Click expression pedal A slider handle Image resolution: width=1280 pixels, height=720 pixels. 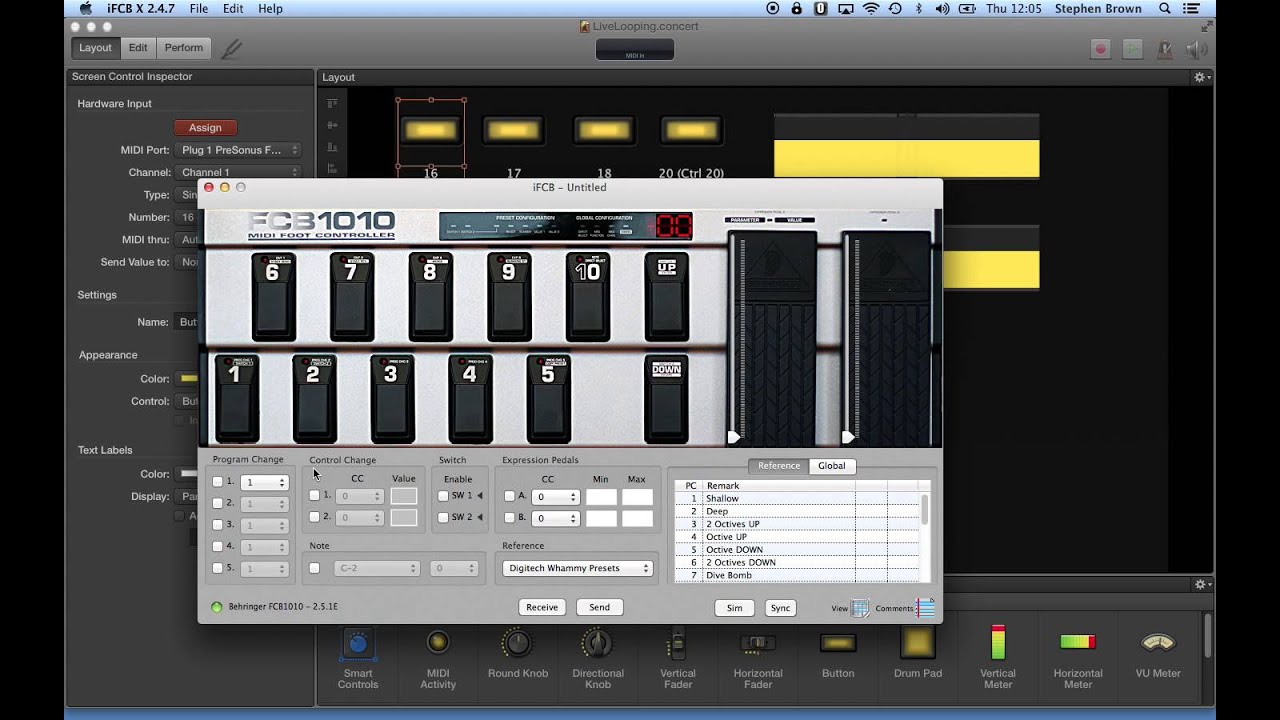coord(733,437)
